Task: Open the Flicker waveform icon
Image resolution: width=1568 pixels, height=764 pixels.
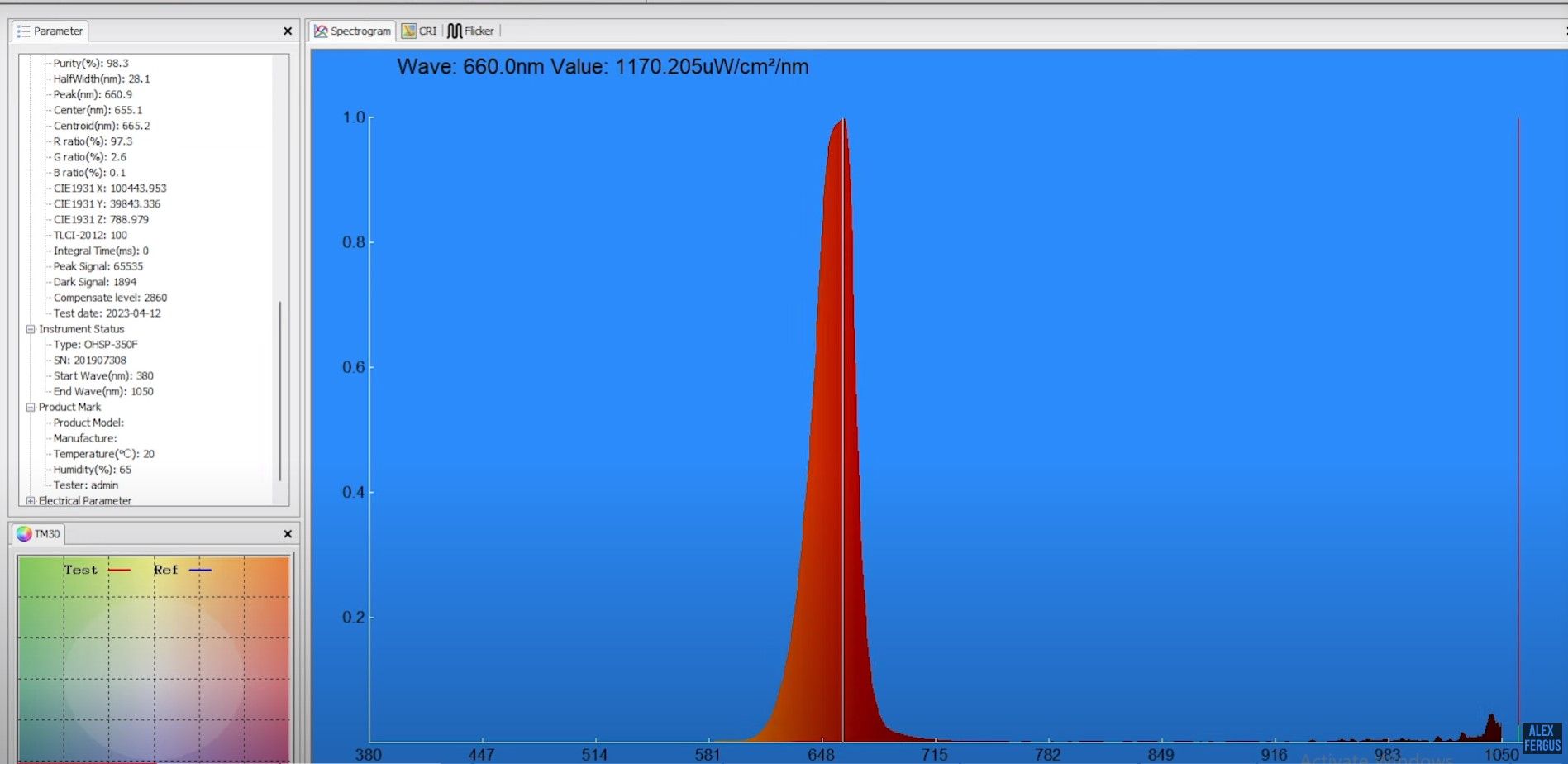Action: (455, 31)
